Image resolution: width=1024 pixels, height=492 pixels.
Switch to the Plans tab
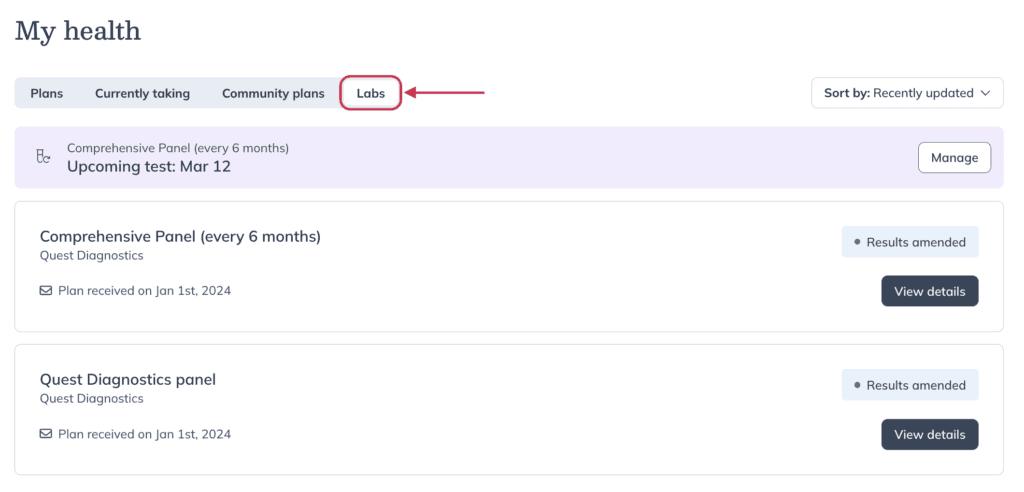coord(47,93)
